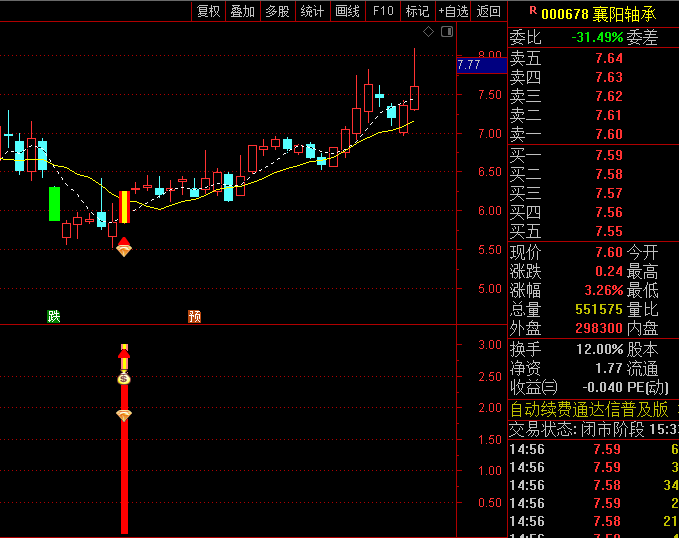
Task: Click the 买二 price 7.58
Action: (609, 174)
